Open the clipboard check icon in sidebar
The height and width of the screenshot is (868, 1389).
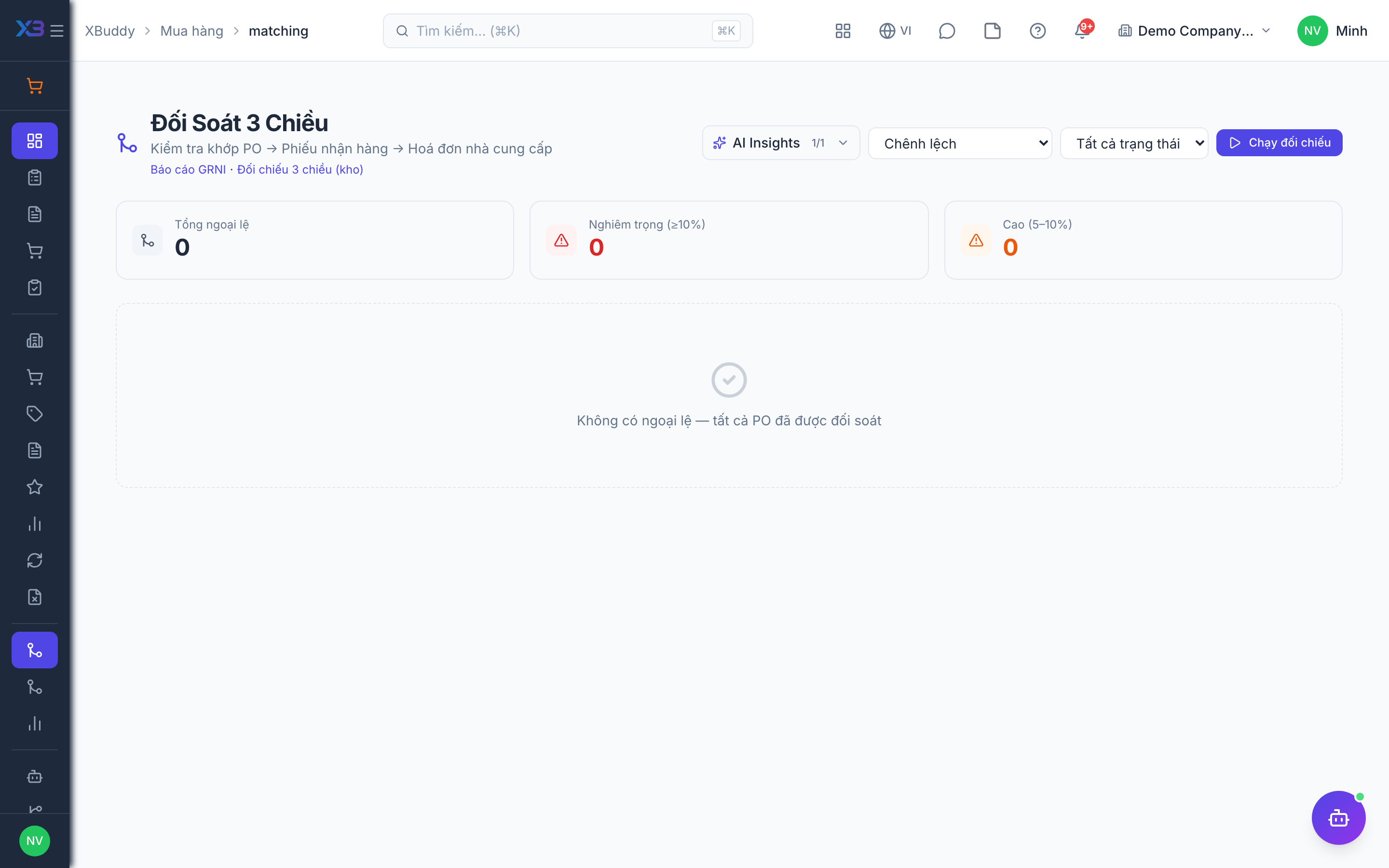coord(34,287)
